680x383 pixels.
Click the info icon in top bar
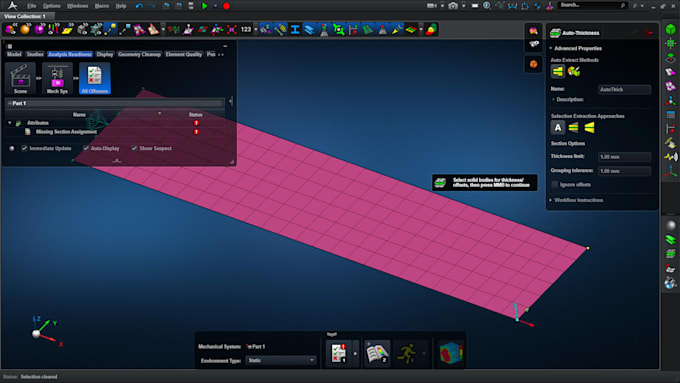(x=487, y=6)
